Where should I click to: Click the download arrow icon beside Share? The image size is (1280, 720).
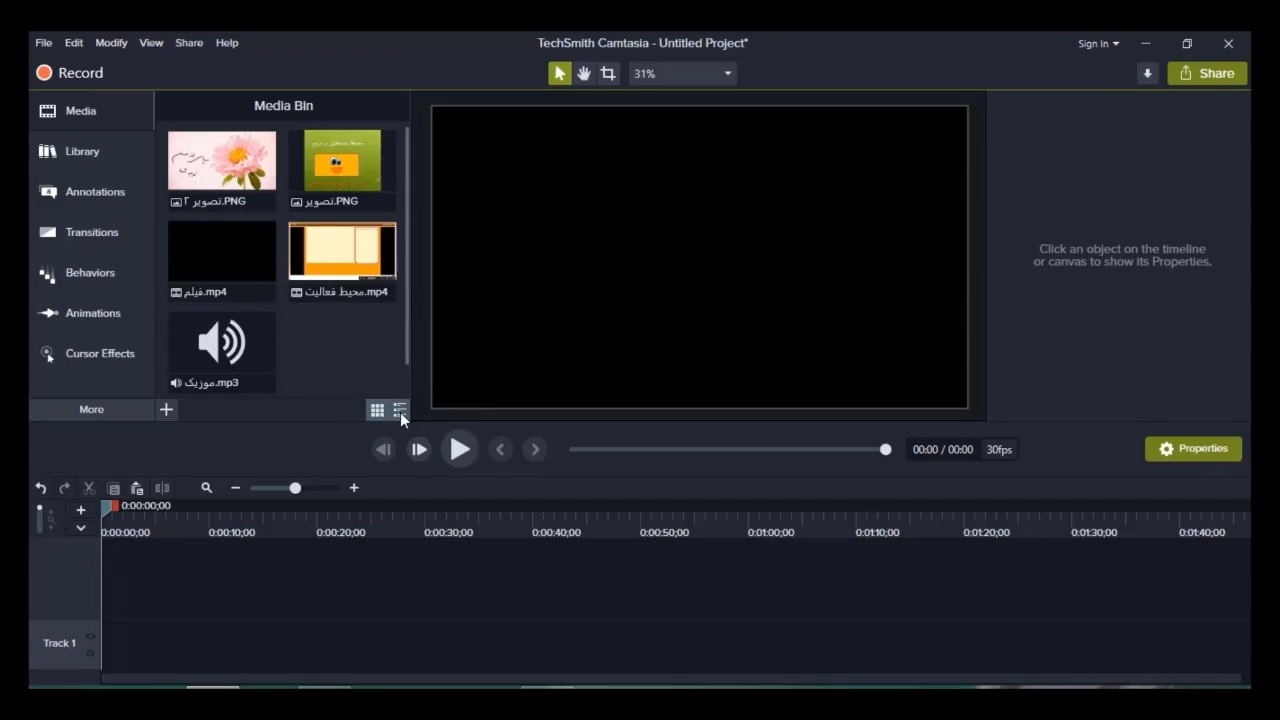click(1147, 73)
